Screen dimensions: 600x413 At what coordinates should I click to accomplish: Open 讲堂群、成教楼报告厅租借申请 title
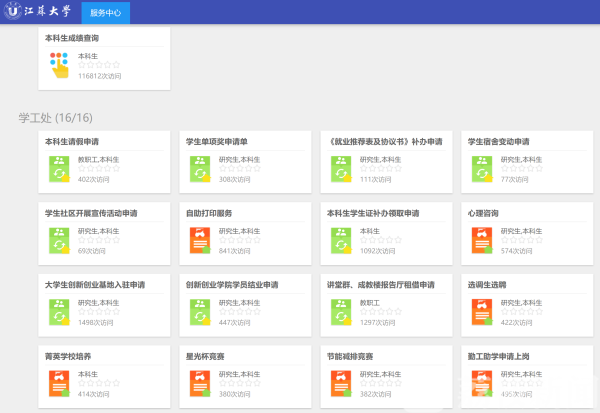click(x=380, y=284)
